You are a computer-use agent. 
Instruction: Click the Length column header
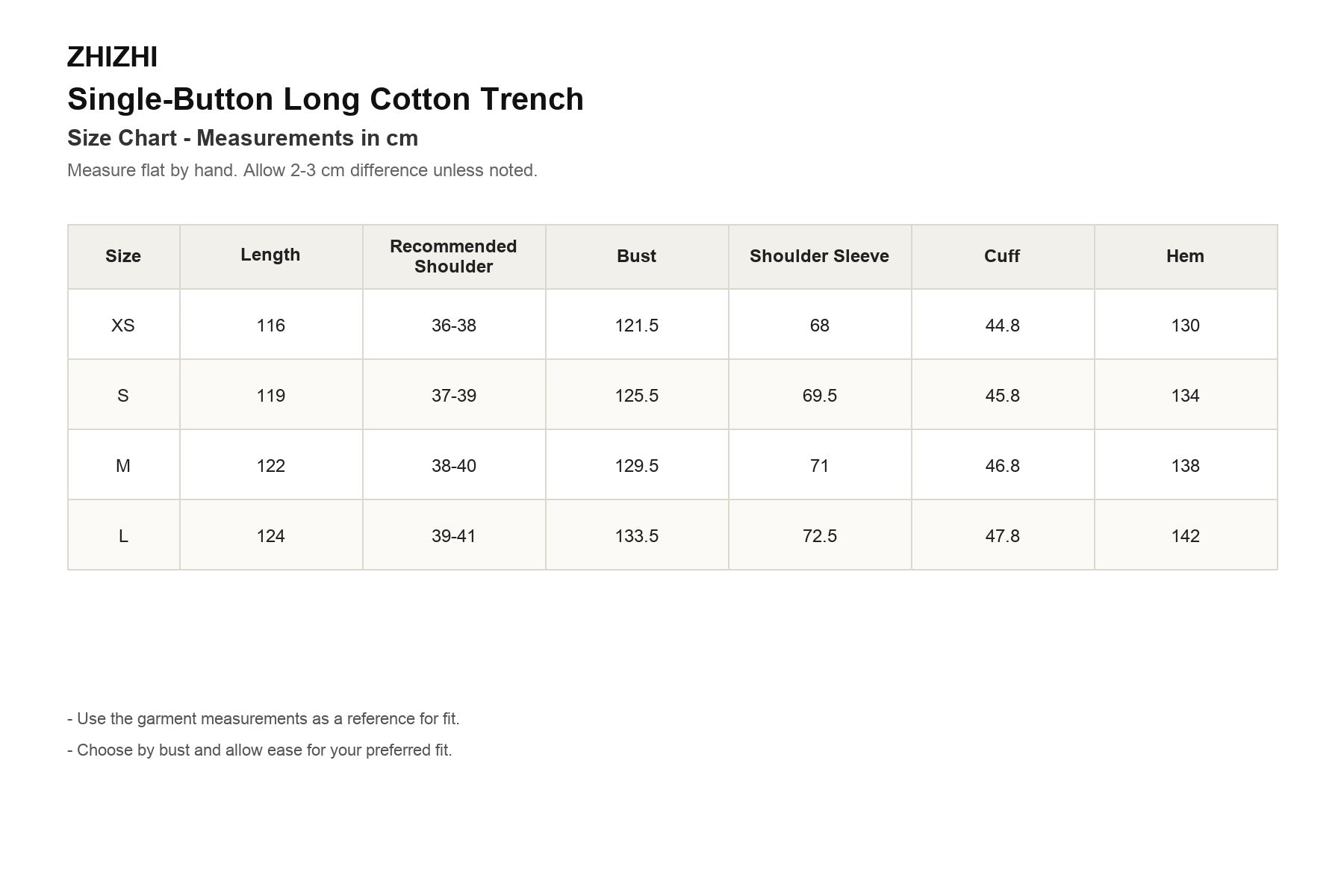pyautogui.click(x=270, y=256)
